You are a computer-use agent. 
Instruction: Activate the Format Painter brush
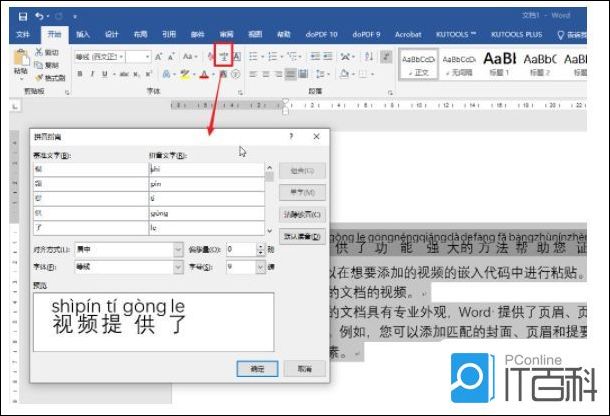coord(39,77)
